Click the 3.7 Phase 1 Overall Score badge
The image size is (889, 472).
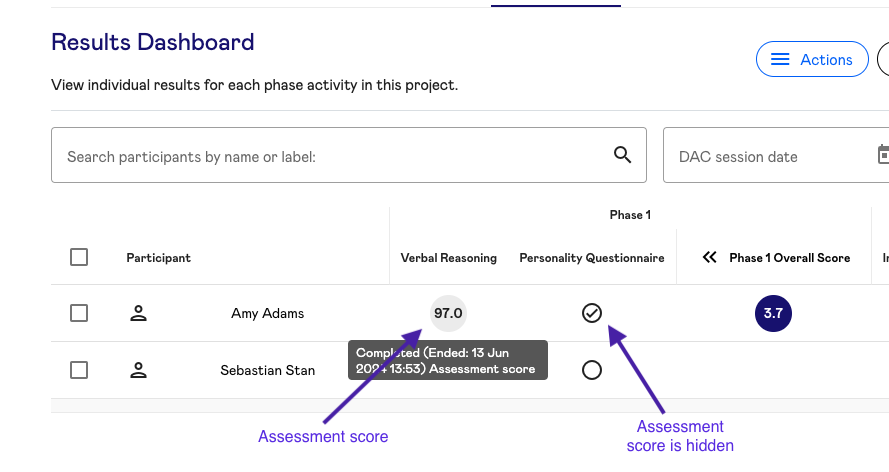(x=773, y=313)
